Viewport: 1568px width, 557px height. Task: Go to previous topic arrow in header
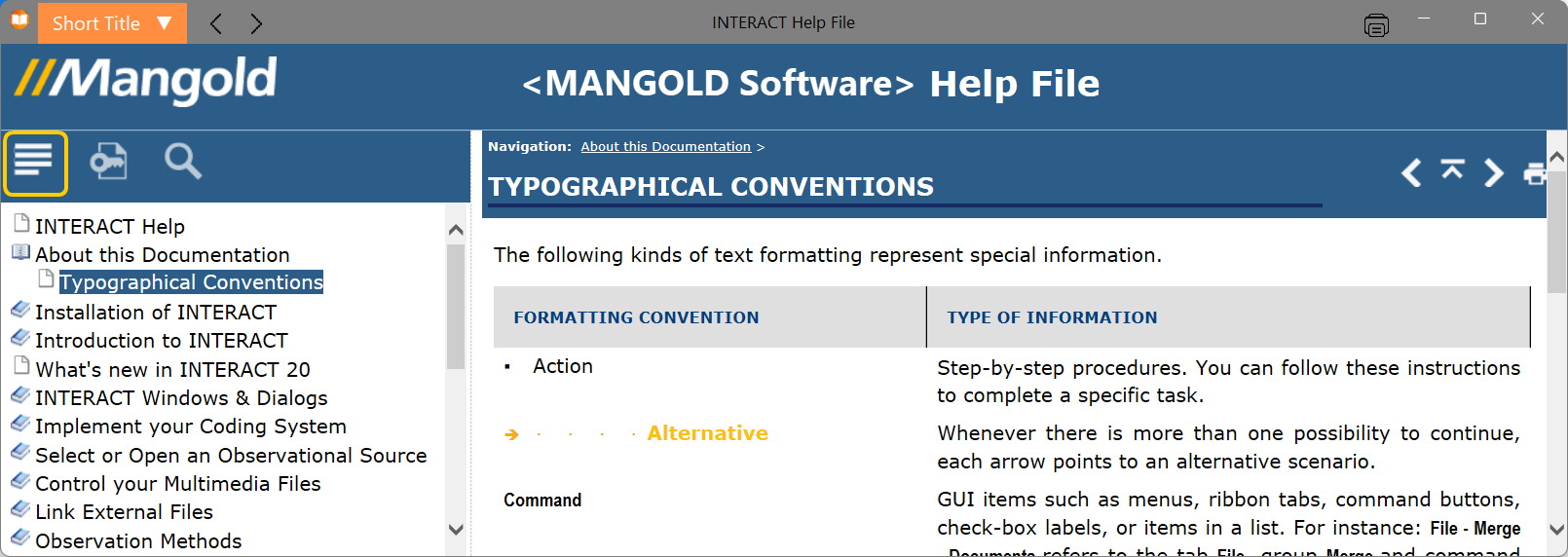(1411, 172)
